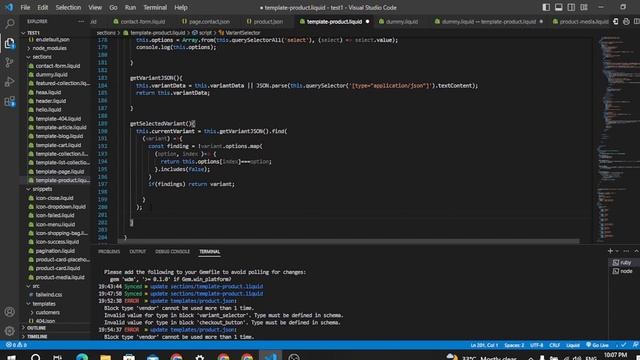640x360 pixels.
Task: Open the Help menu
Action: point(180,7)
